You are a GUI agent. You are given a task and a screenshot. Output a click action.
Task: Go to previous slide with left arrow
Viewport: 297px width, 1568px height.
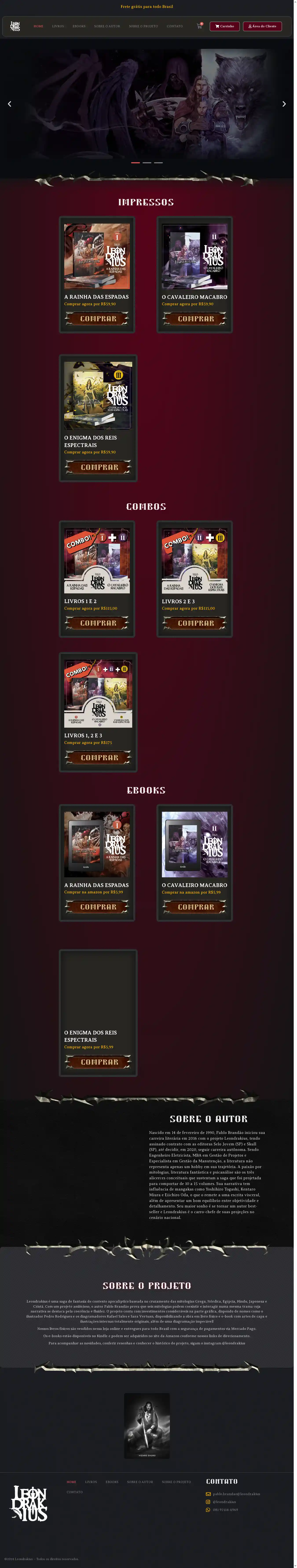[9, 104]
